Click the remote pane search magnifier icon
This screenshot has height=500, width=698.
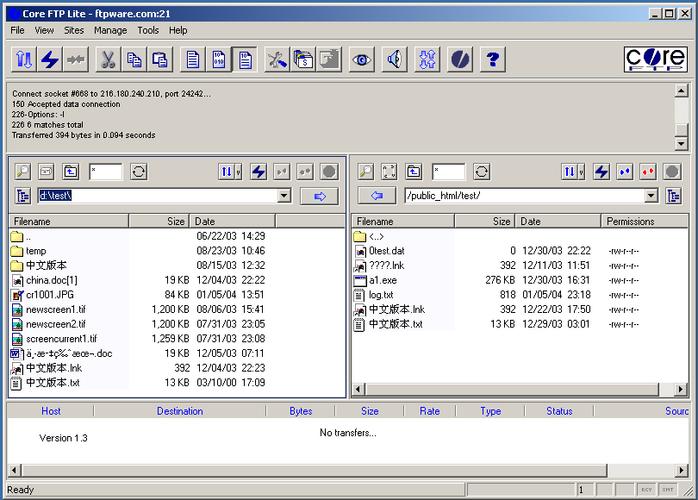(x=365, y=172)
